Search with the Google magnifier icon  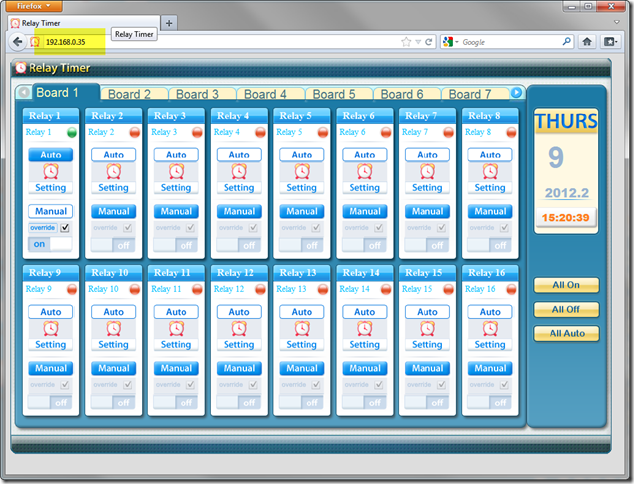click(566, 41)
